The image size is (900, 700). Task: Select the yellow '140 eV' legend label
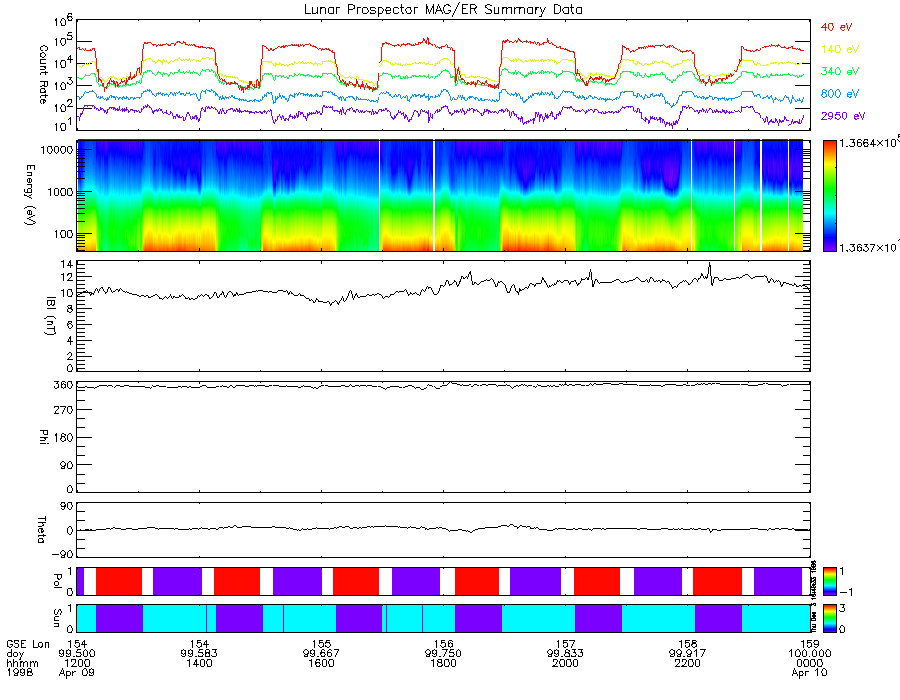coord(840,49)
